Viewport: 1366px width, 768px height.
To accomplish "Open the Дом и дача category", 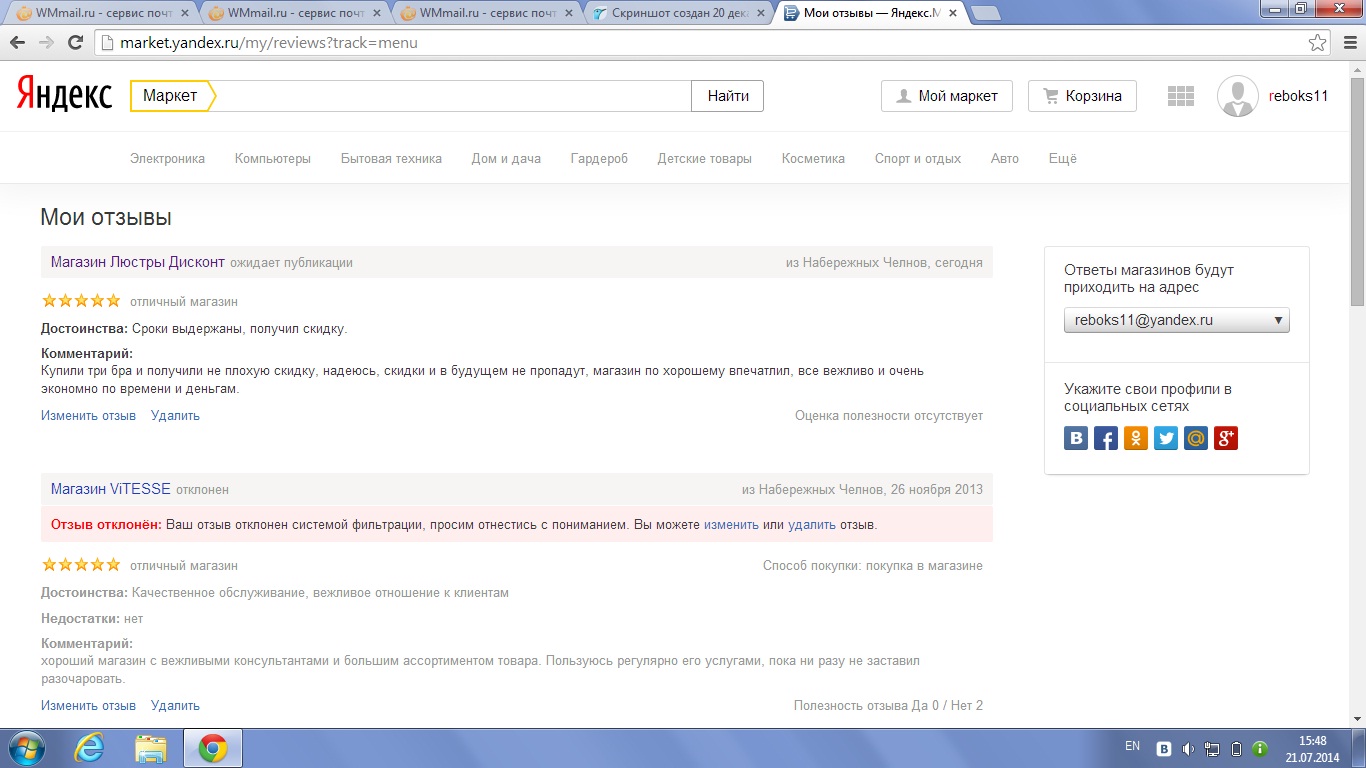I will click(x=506, y=158).
